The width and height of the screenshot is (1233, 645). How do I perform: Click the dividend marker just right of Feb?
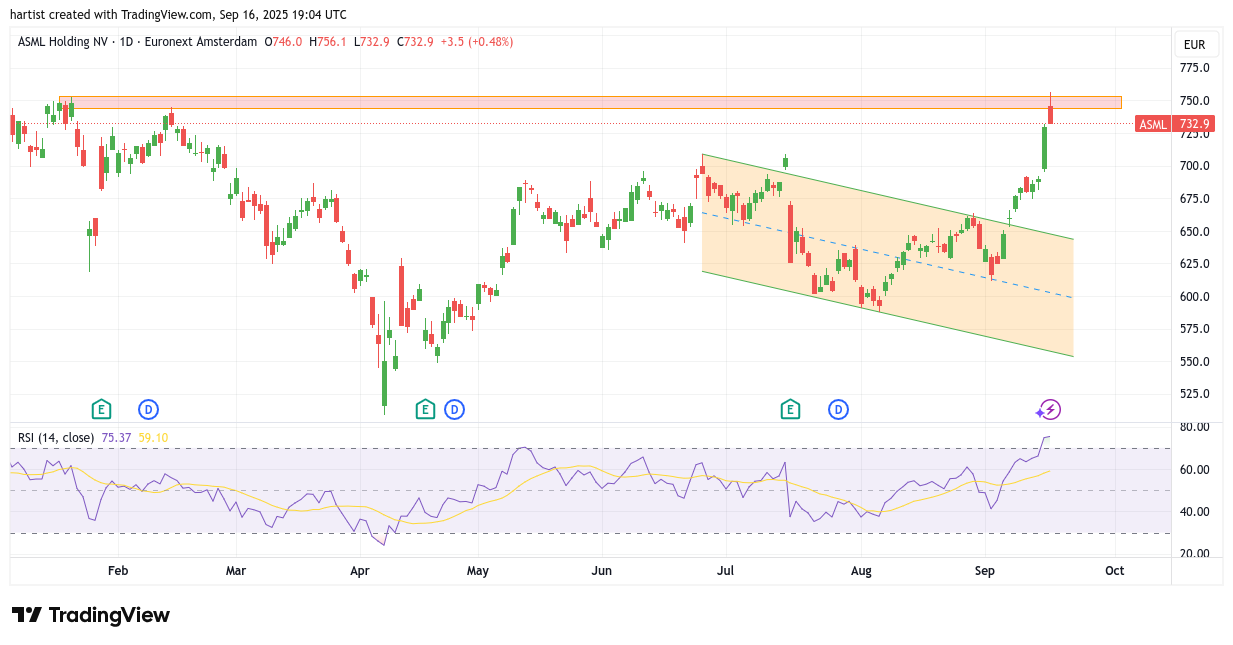149,409
